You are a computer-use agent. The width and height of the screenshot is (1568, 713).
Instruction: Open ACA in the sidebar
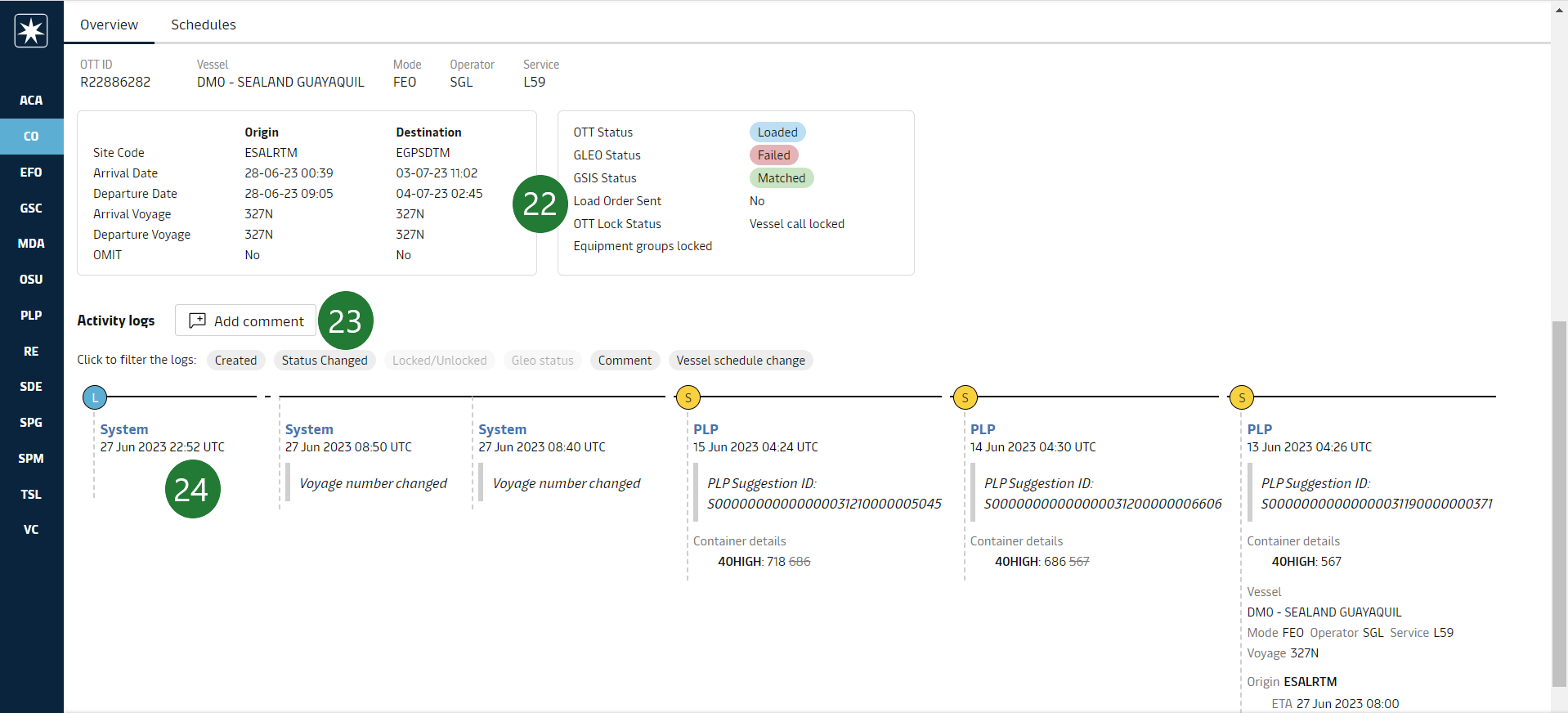coord(31,101)
